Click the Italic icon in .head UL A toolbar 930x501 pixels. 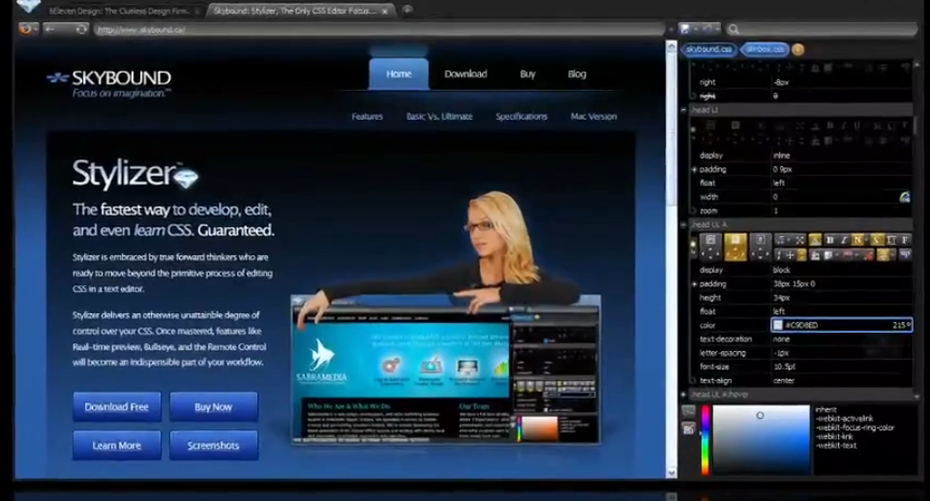[x=844, y=240]
